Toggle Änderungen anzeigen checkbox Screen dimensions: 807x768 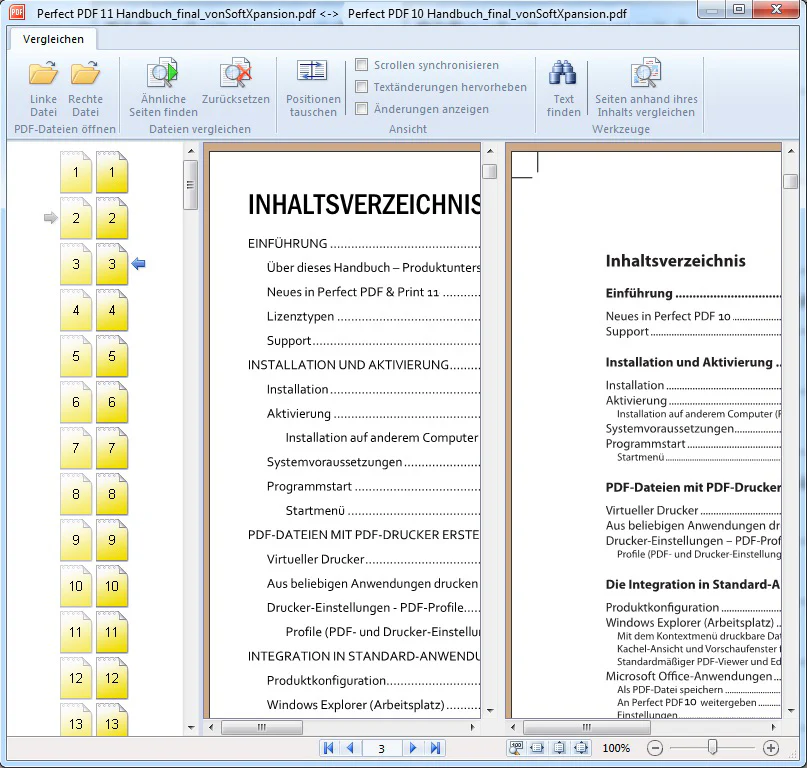[362, 109]
